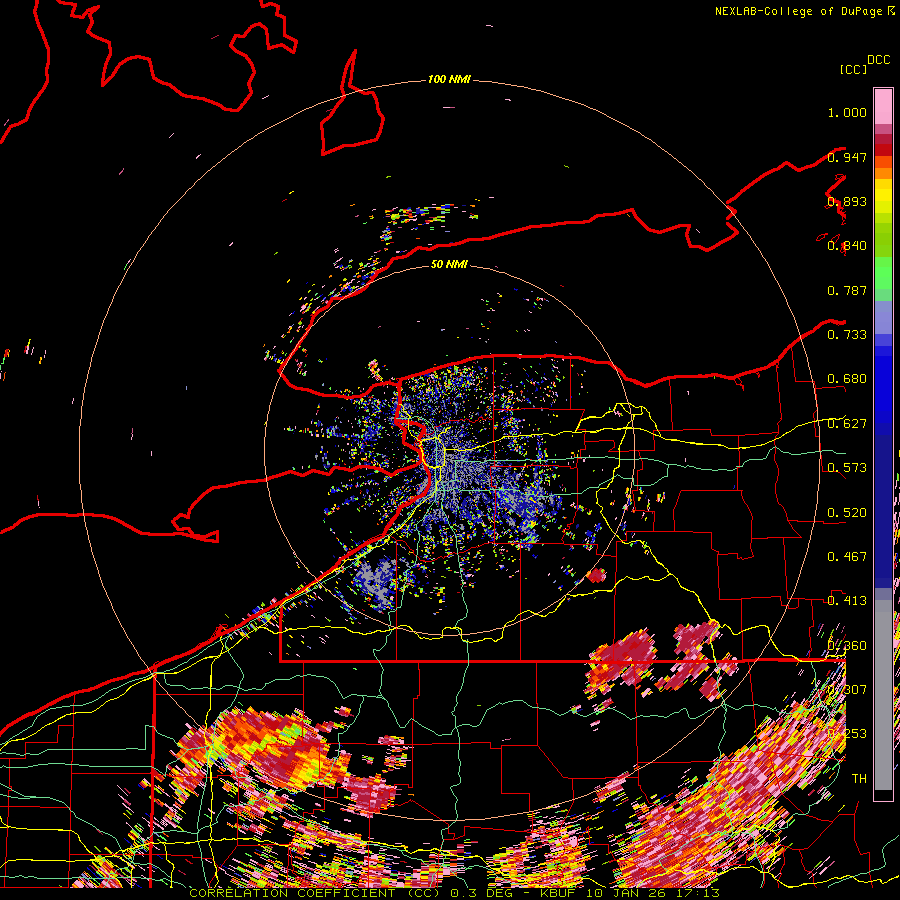This screenshot has height=900, width=900.
Task: Click the 10 JAN 26 date text
Action: click(628, 893)
